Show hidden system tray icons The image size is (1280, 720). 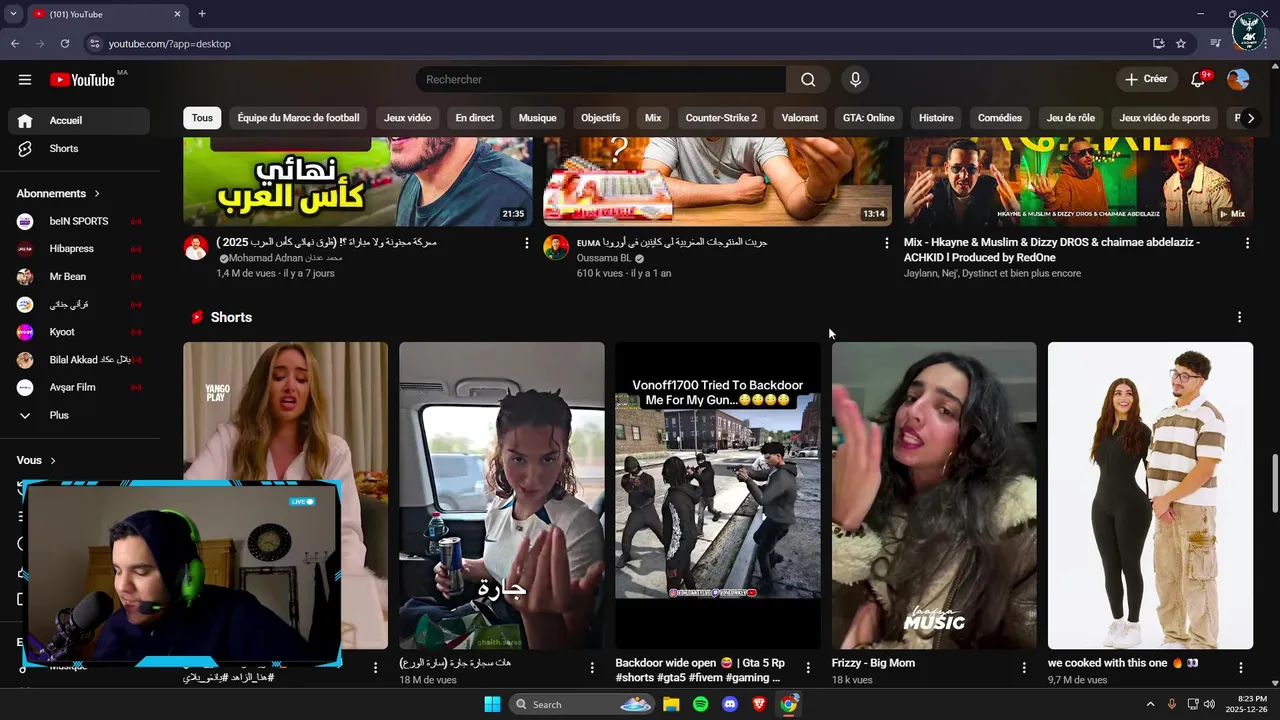(1150, 704)
